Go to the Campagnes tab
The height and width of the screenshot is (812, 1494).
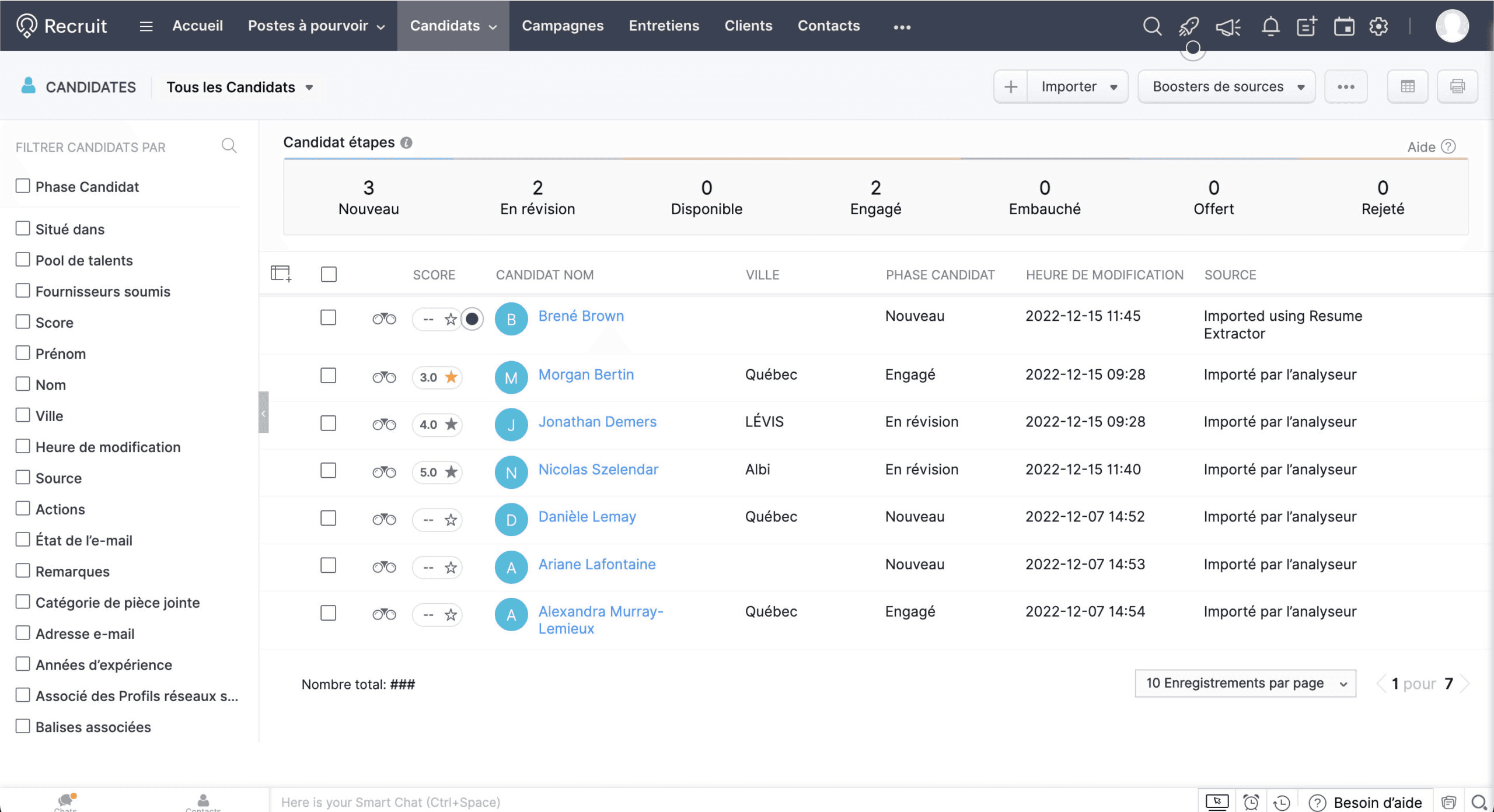(563, 26)
